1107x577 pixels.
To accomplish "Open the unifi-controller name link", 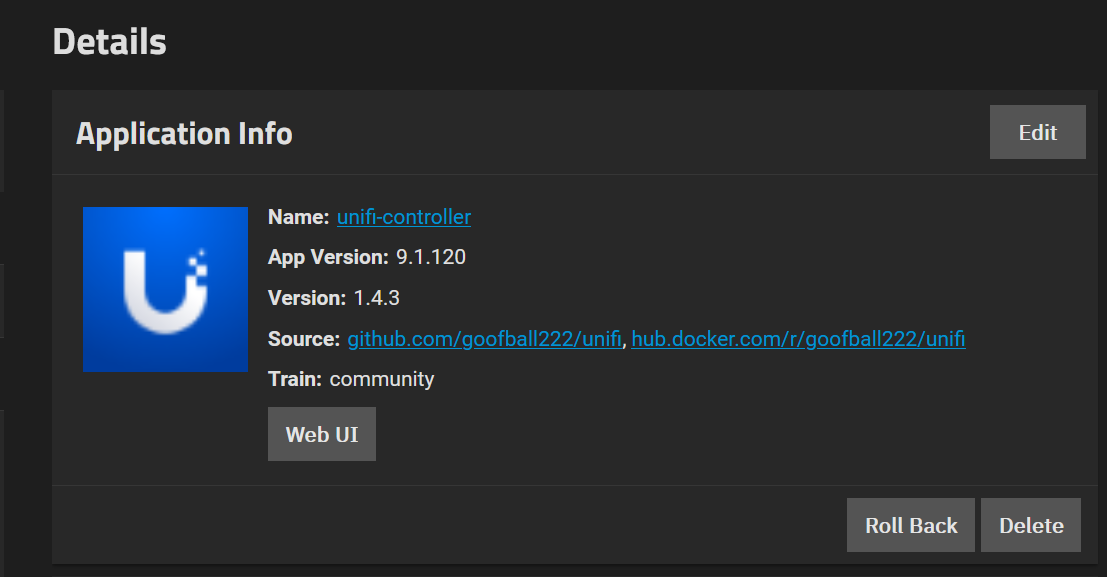I will (x=404, y=217).
